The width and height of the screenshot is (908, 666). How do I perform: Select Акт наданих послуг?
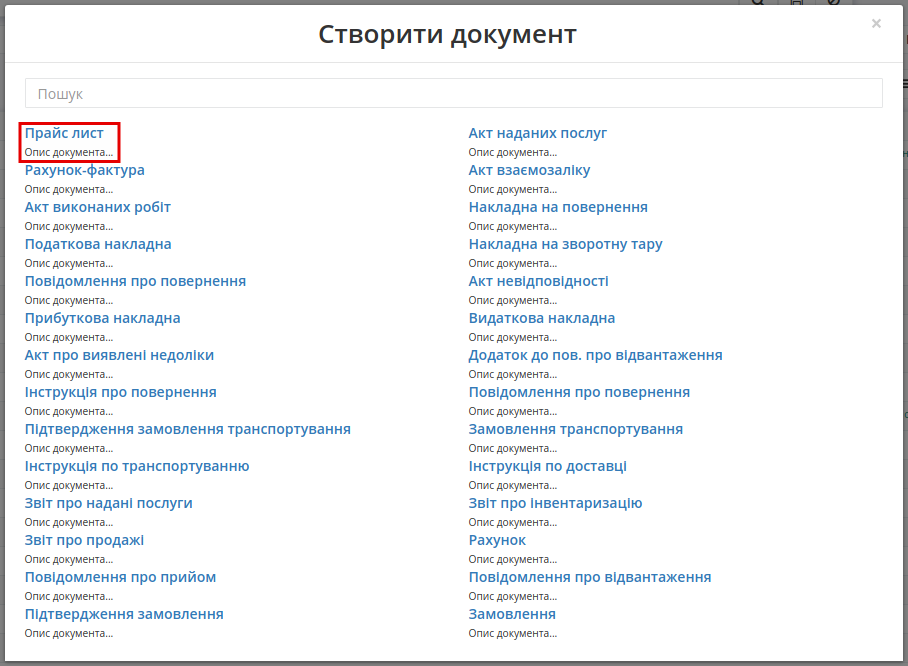pyautogui.click(x=537, y=133)
